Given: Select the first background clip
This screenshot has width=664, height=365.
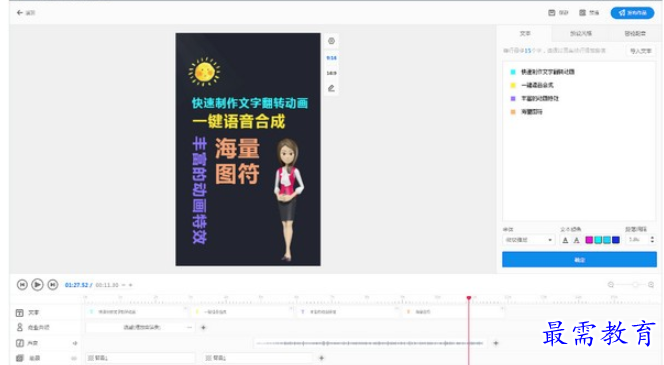Looking at the screenshot, I should [x=140, y=358].
